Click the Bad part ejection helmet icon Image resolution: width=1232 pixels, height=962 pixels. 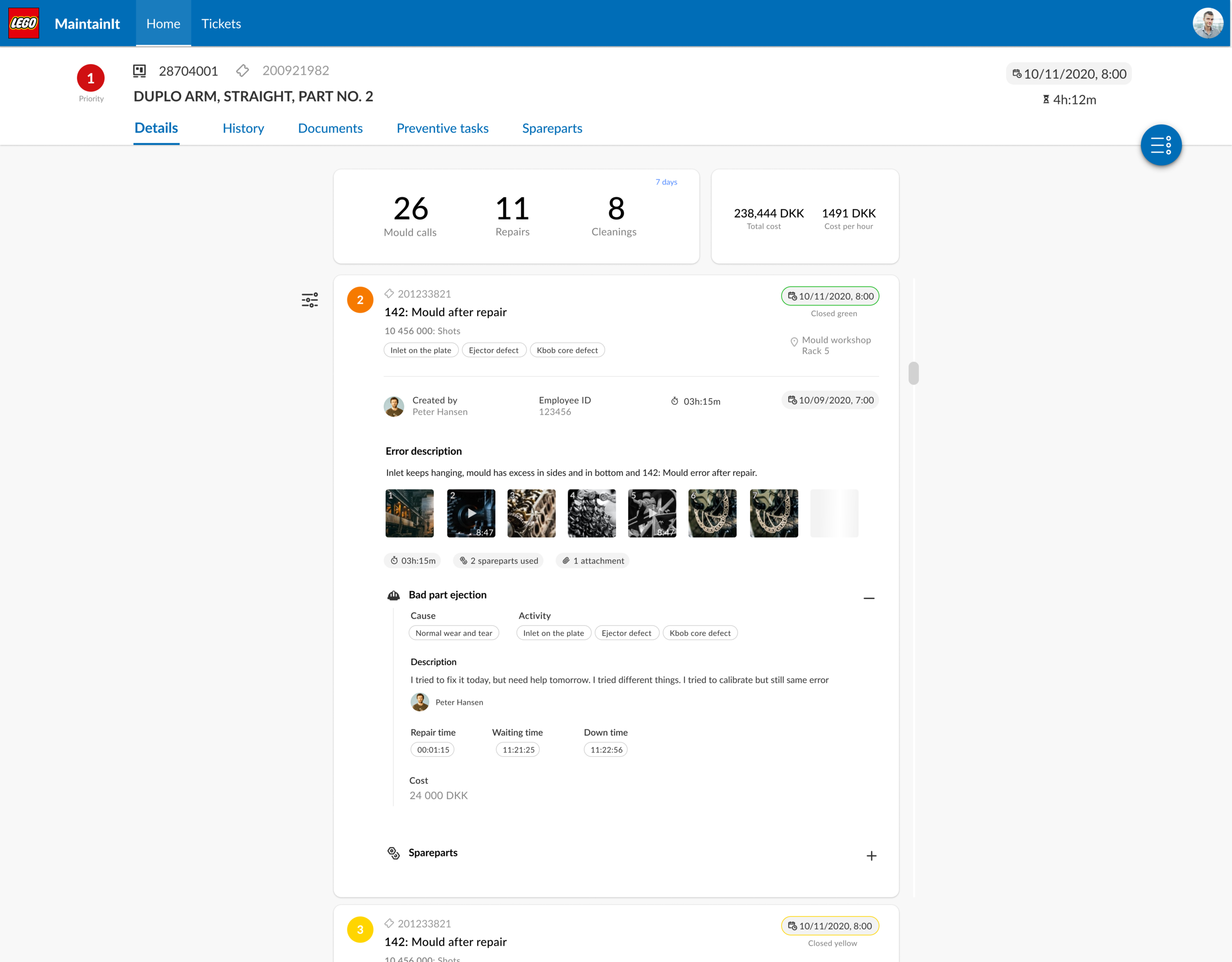tap(394, 595)
